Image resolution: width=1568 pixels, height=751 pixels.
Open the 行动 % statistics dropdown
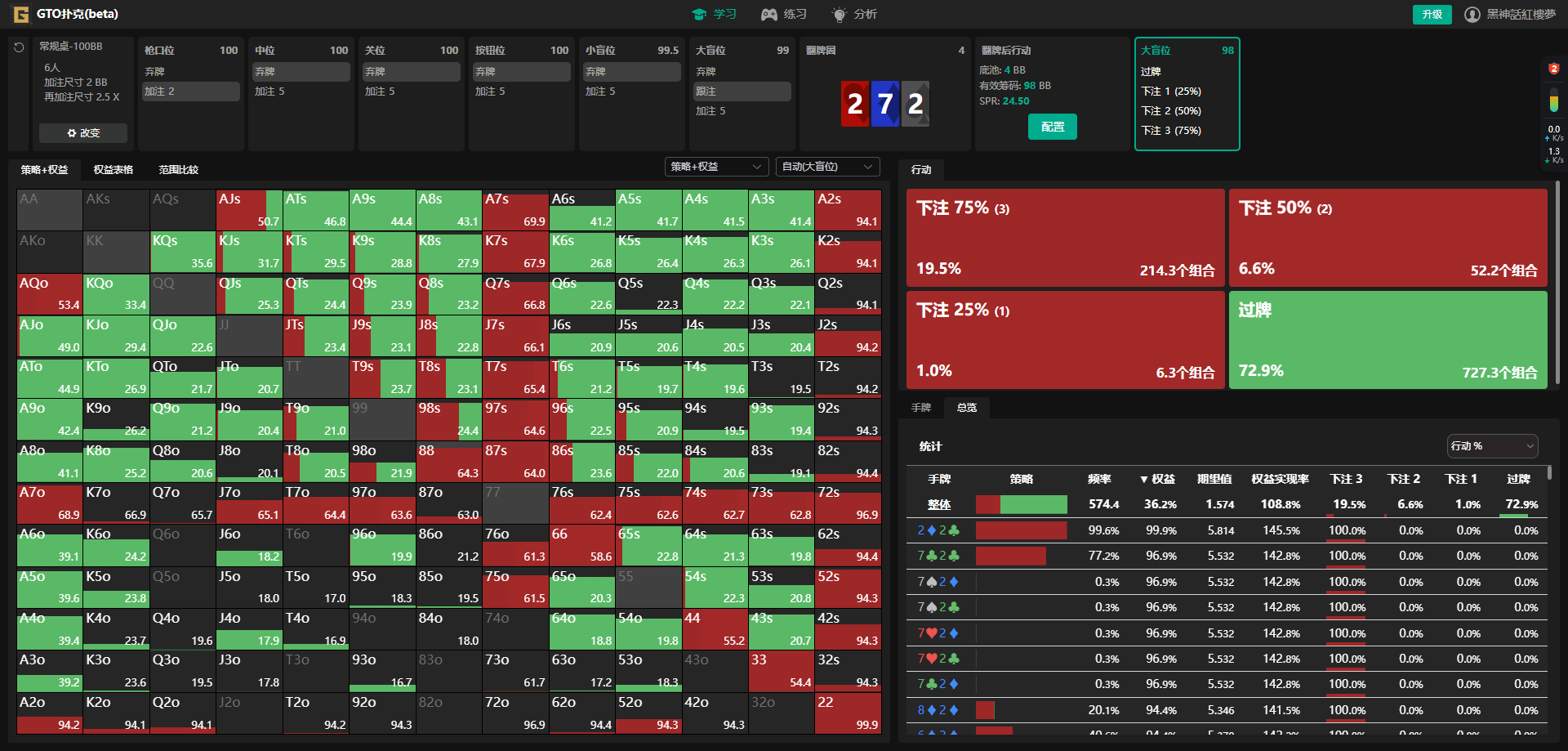coord(1491,446)
